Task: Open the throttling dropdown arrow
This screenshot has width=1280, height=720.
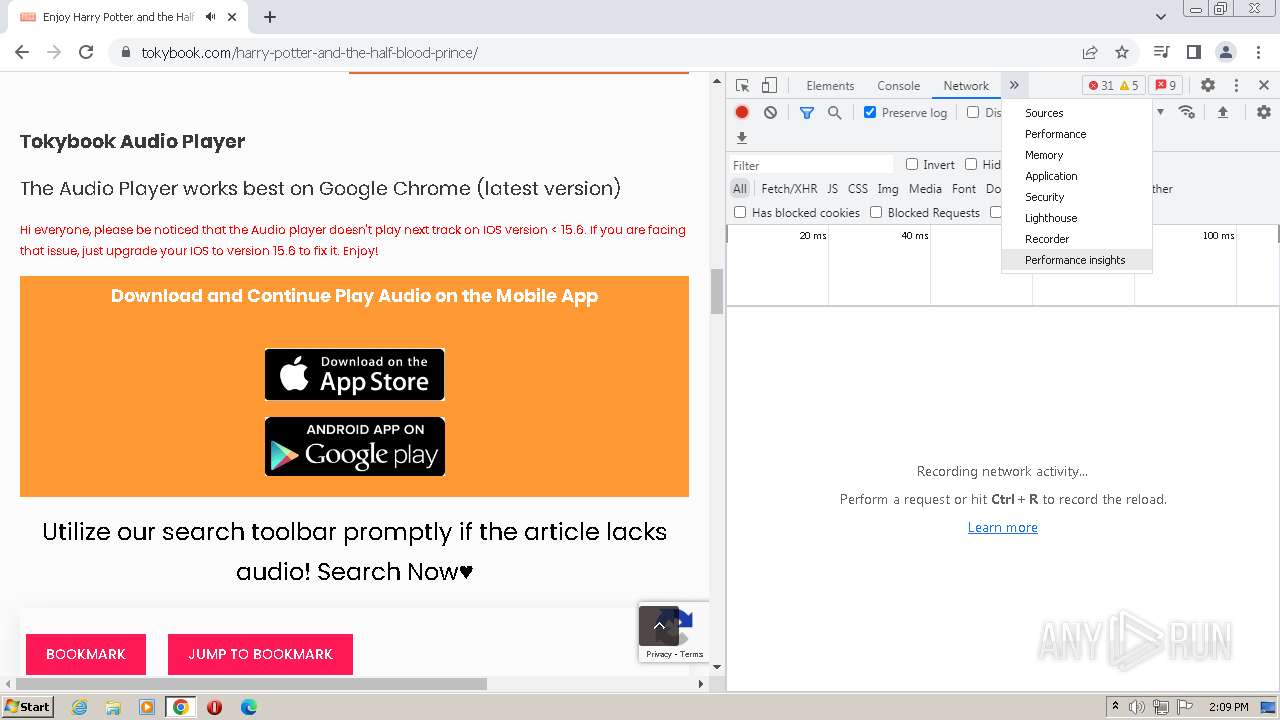Action: (1160, 112)
